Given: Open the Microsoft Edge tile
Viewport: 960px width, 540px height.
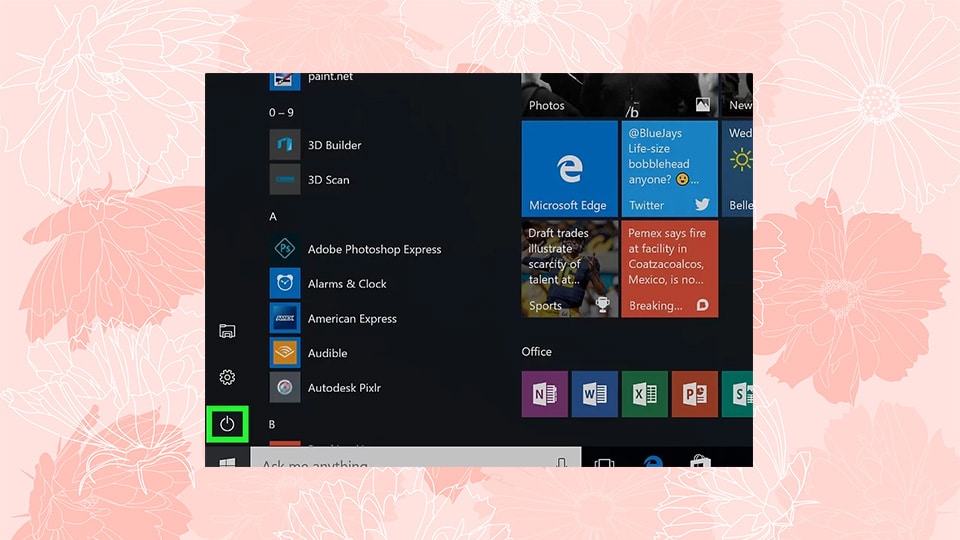Looking at the screenshot, I should click(569, 169).
